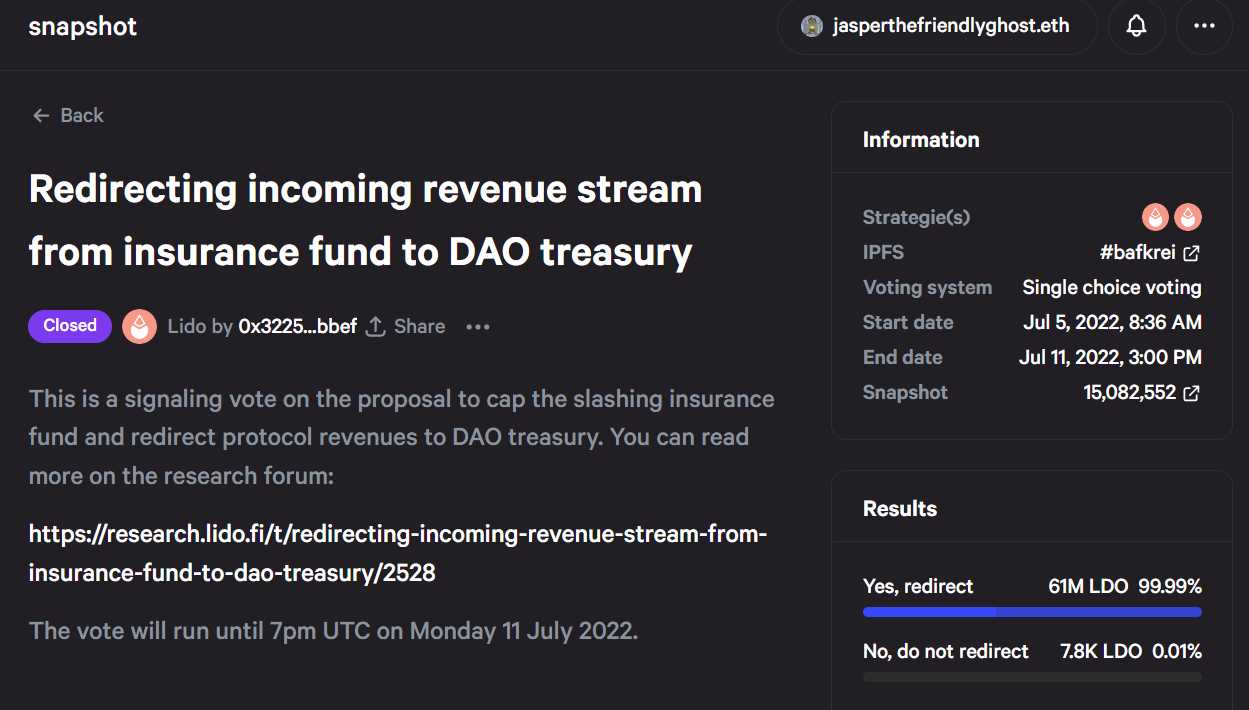
Task: Open the first strategy icon in Information
Action: click(x=1155, y=217)
